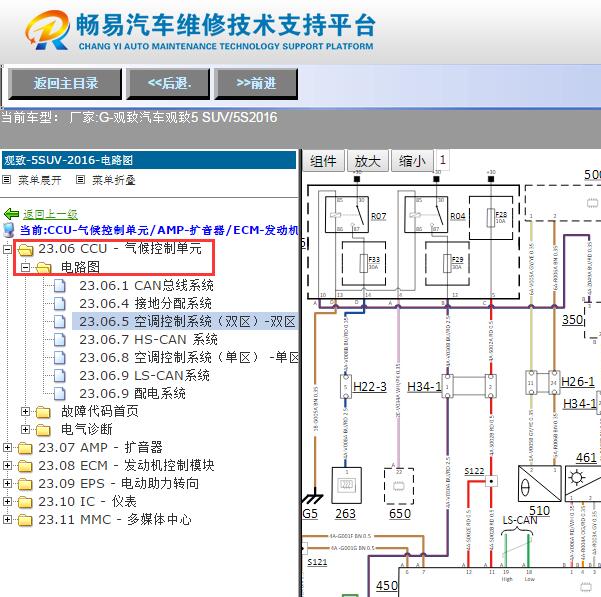Click folder icon of 23.08 ECM
Image resolution: width=601 pixels, height=597 pixels.
(25, 466)
